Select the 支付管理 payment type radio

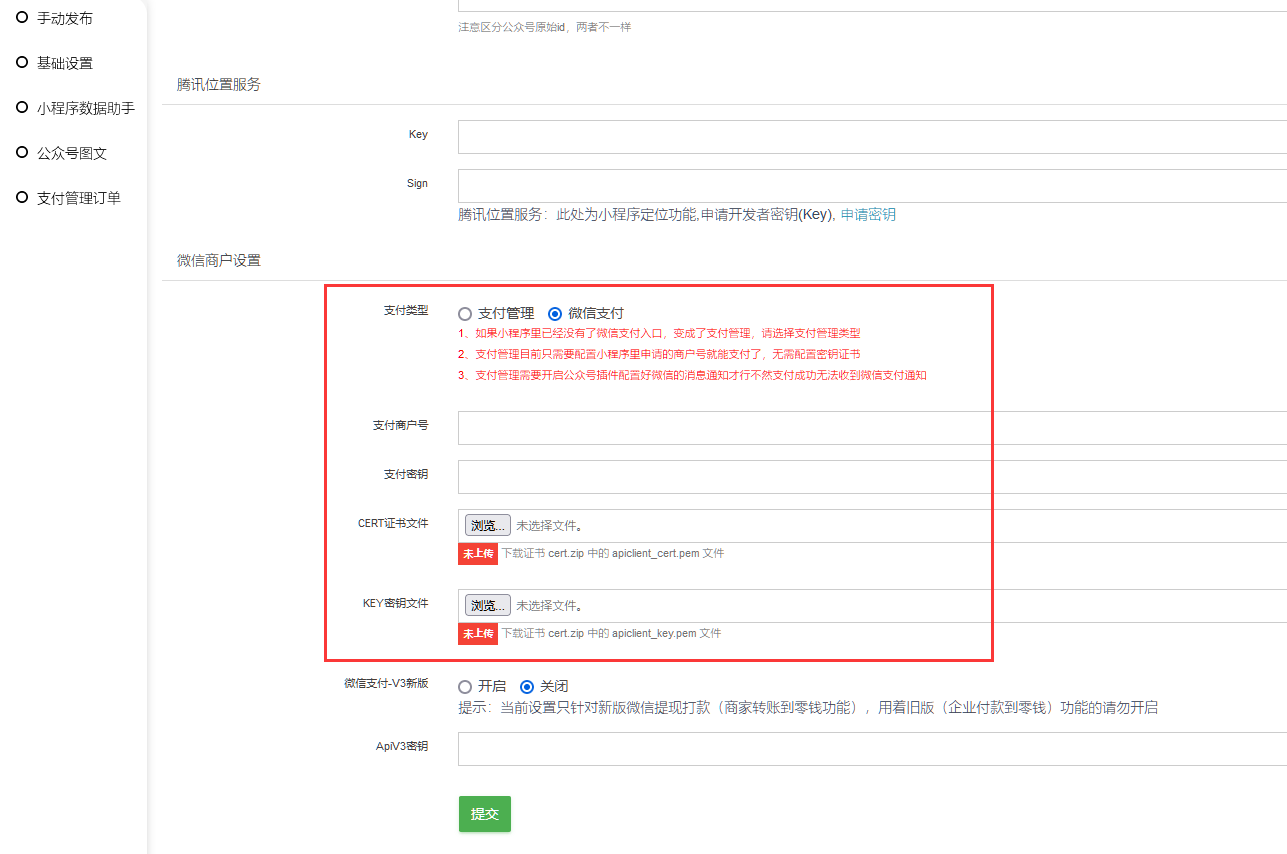pos(465,313)
